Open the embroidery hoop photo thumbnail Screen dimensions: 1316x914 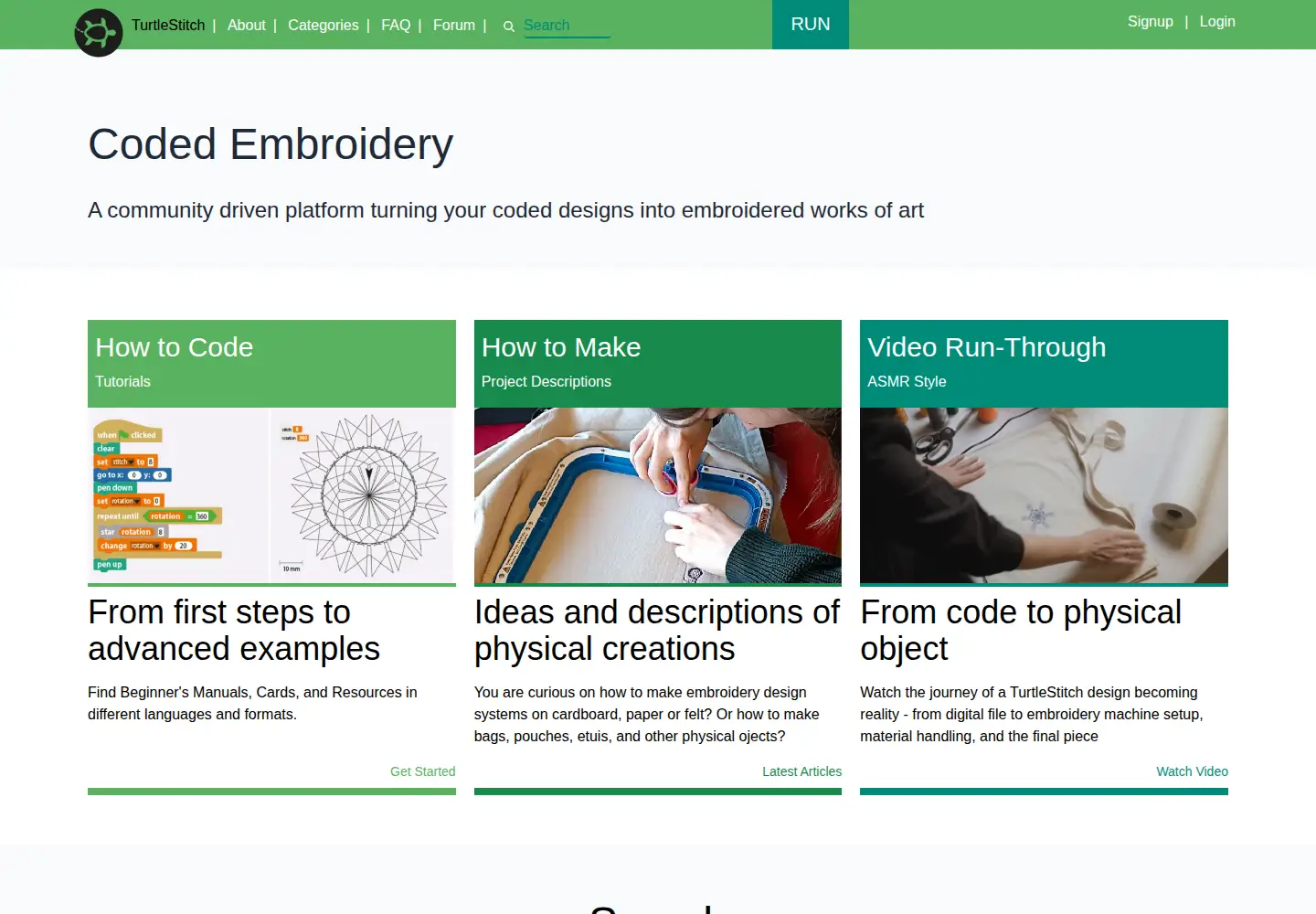[x=658, y=495]
